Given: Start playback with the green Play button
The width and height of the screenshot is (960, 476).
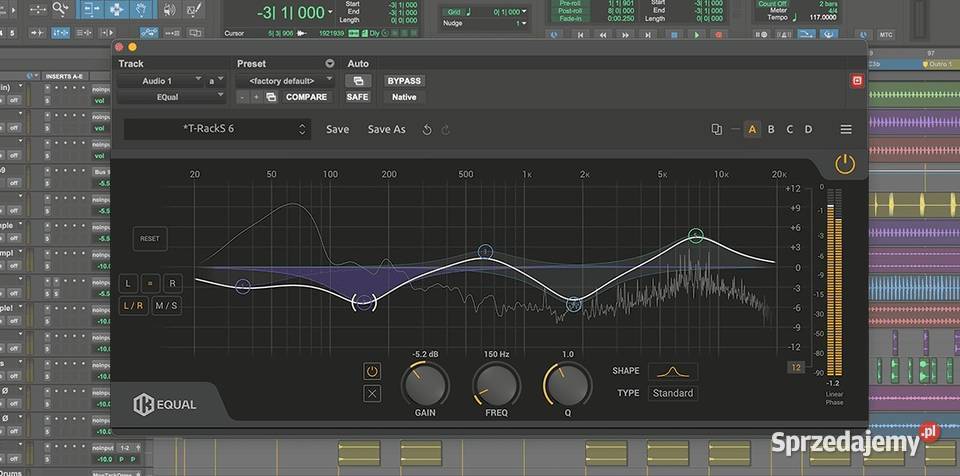Looking at the screenshot, I should 696,35.
